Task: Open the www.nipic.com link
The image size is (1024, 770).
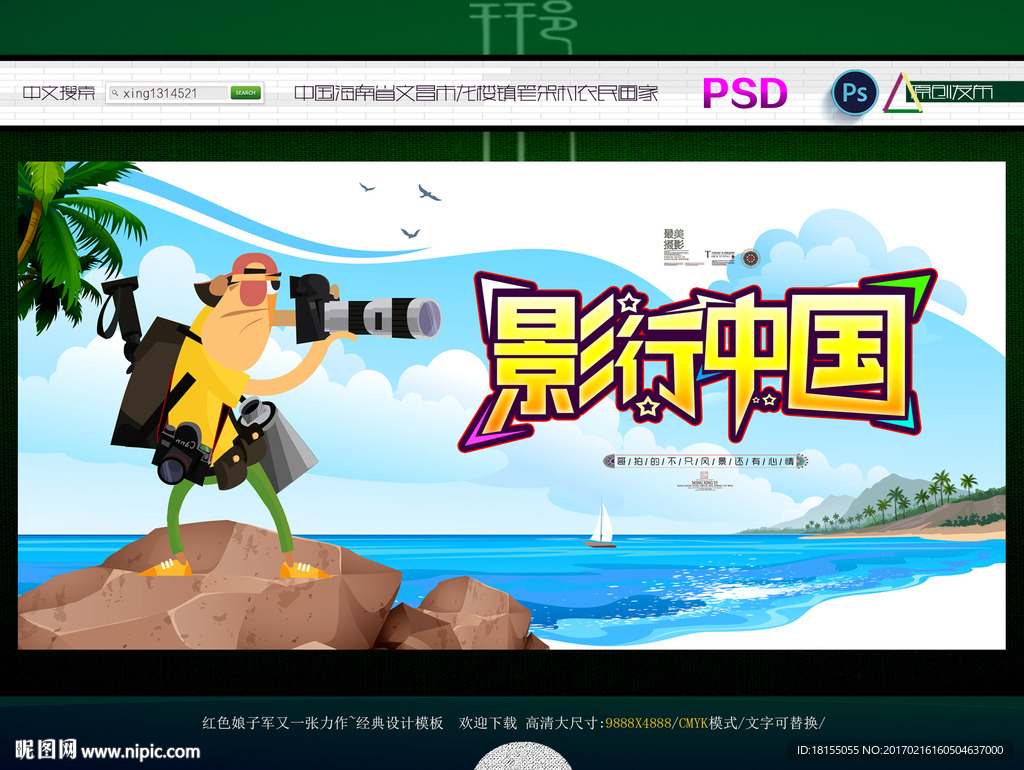Action: pos(140,752)
